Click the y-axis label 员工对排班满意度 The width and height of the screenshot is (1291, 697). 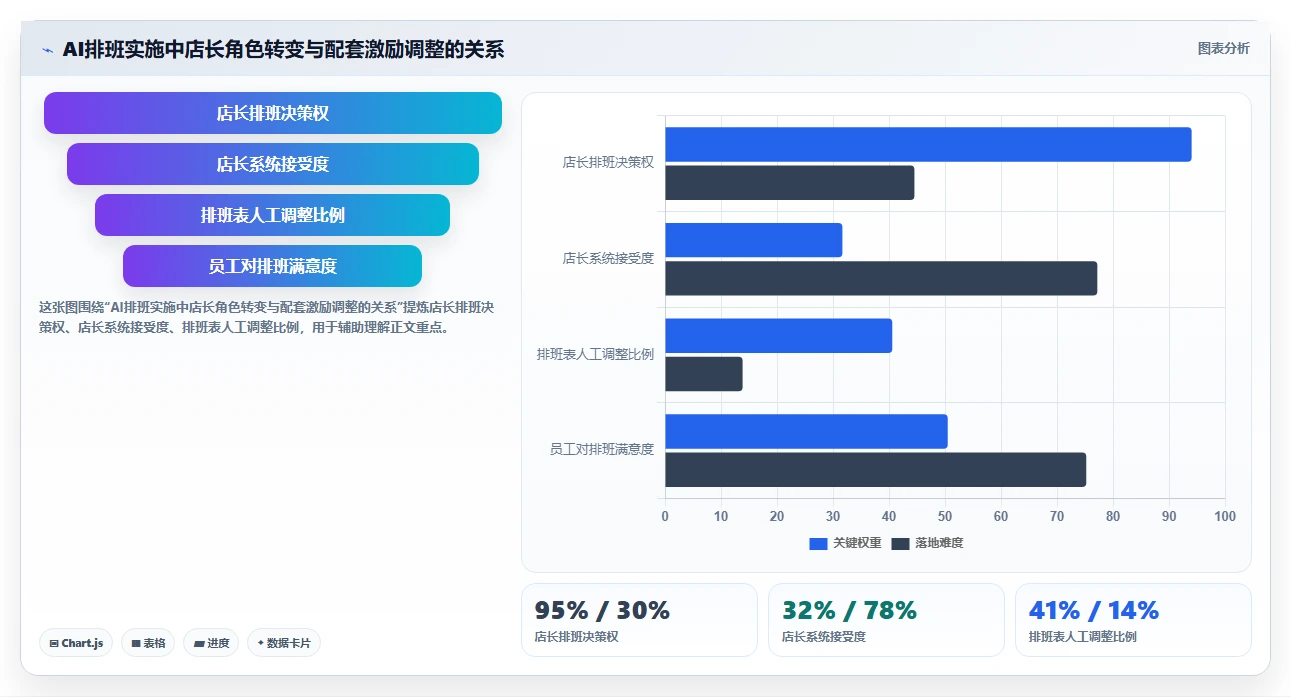coord(602,449)
